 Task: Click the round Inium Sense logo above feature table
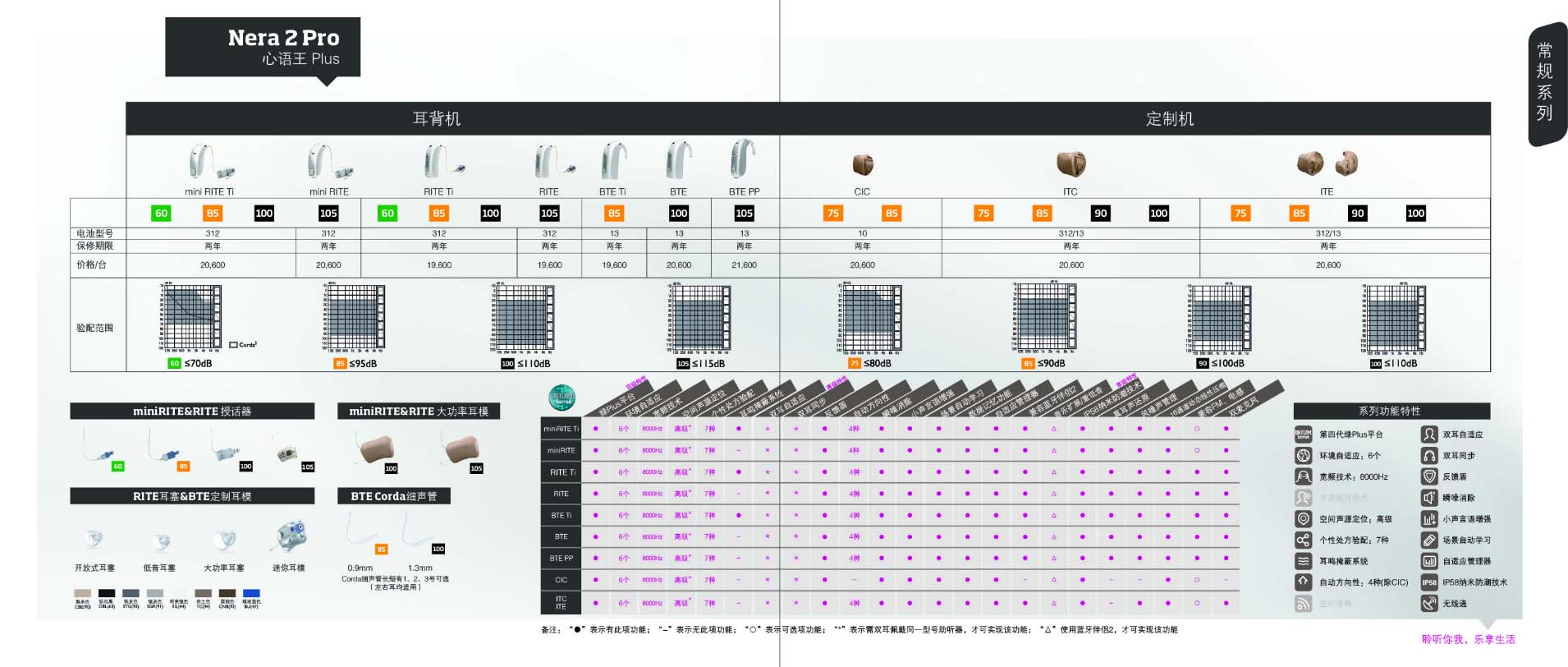coord(562,398)
